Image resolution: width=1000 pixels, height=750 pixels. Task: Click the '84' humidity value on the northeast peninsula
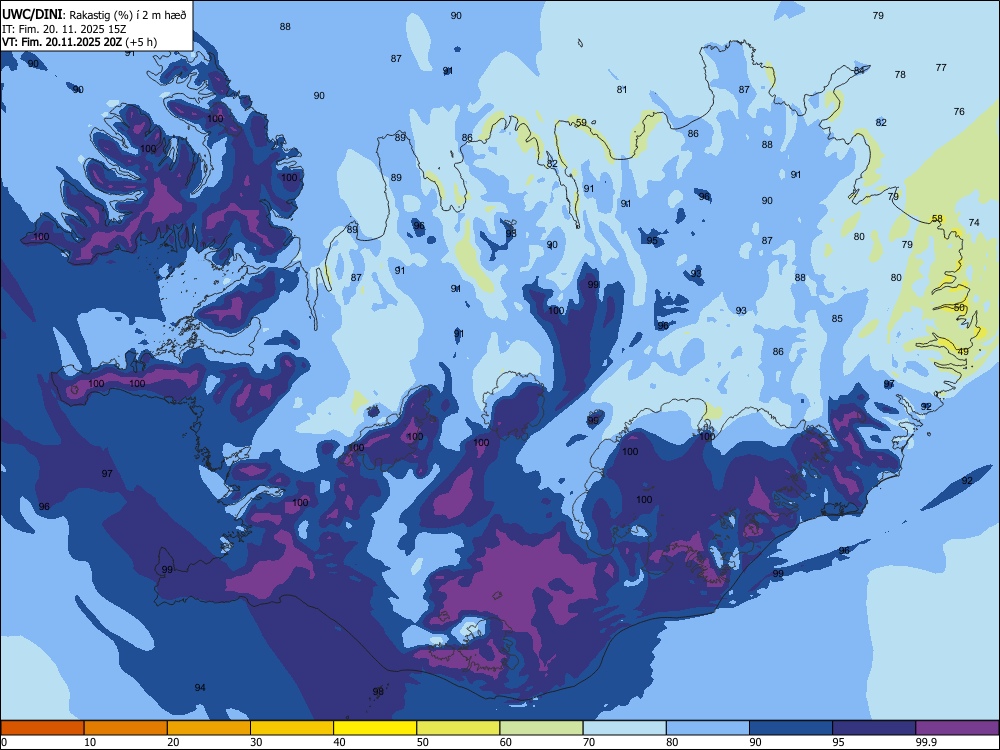(859, 71)
